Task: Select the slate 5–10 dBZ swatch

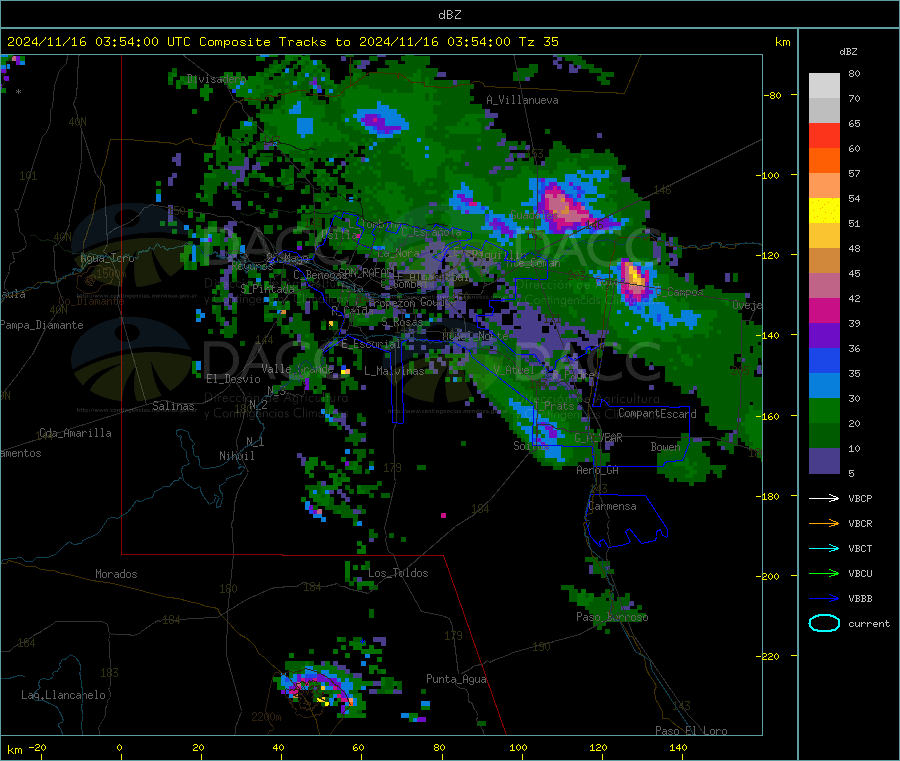Action: (824, 461)
